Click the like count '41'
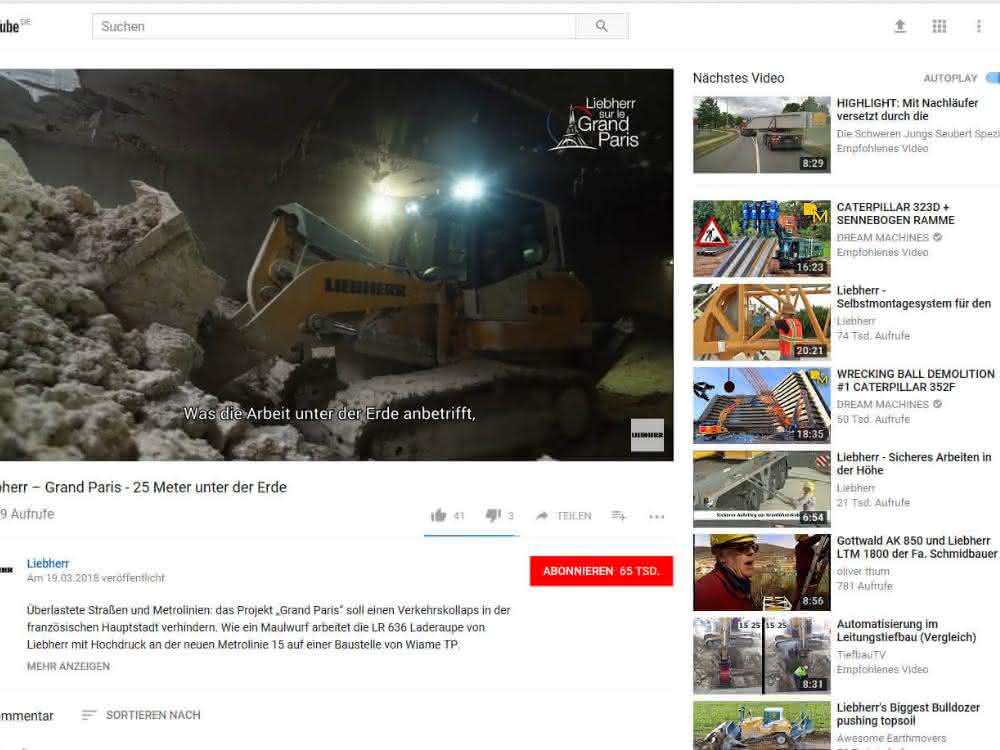This screenshot has width=1000, height=750. click(x=459, y=516)
